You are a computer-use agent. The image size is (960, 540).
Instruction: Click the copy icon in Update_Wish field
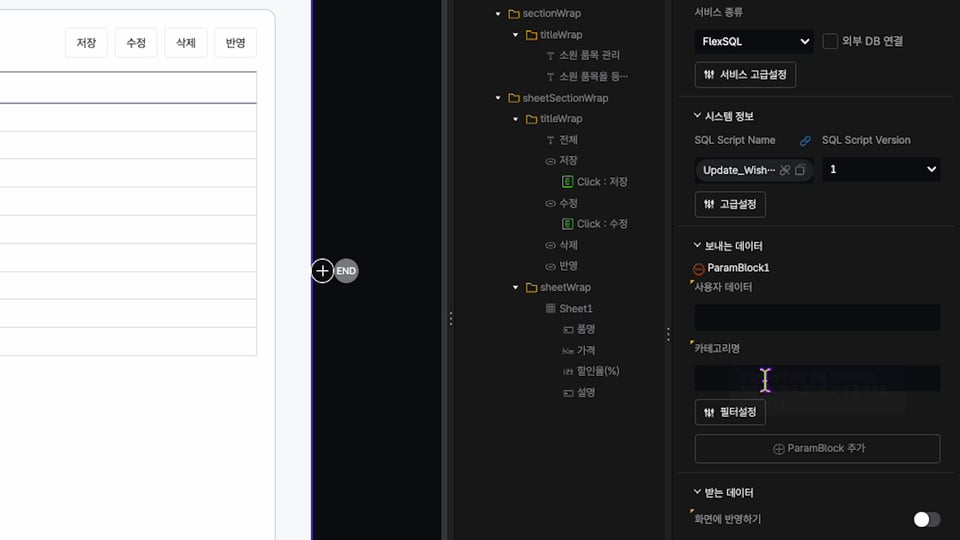coord(800,170)
